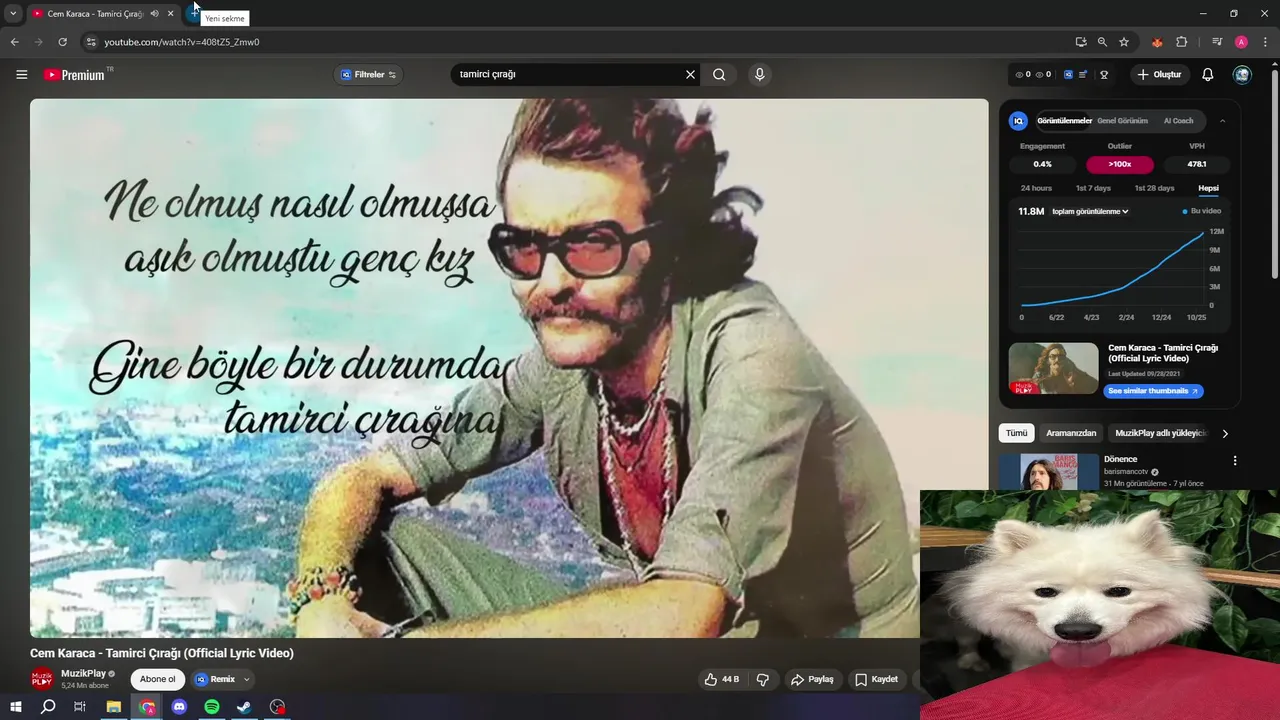Viewport: 1280px width, 720px height.
Task: Select the 1st 28 days range
Action: (x=1154, y=188)
